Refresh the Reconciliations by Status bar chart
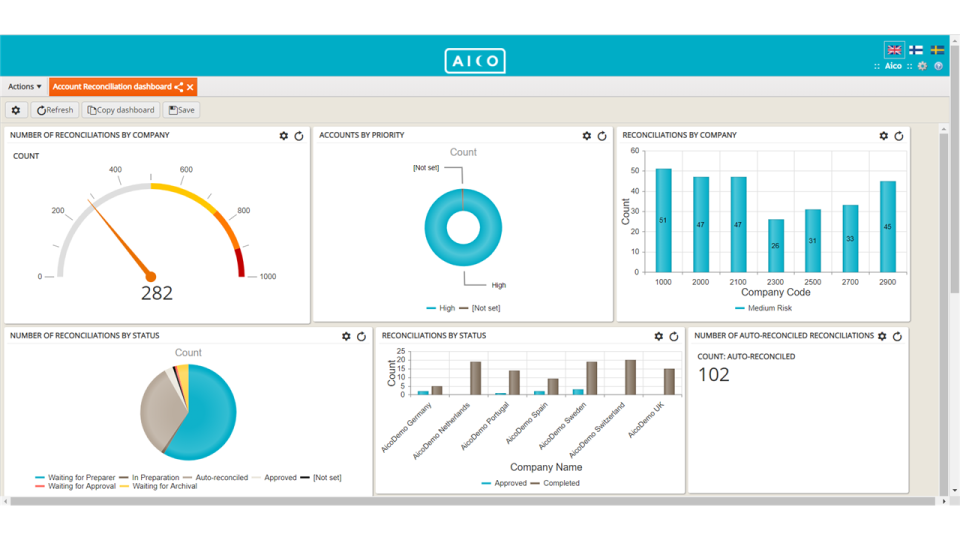Screen dimensions: 960x540 [674, 337]
